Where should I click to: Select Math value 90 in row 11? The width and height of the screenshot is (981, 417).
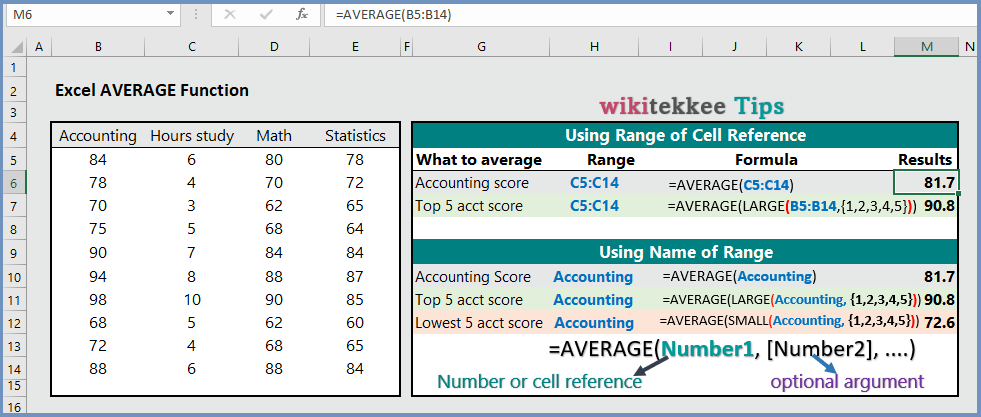click(273, 299)
